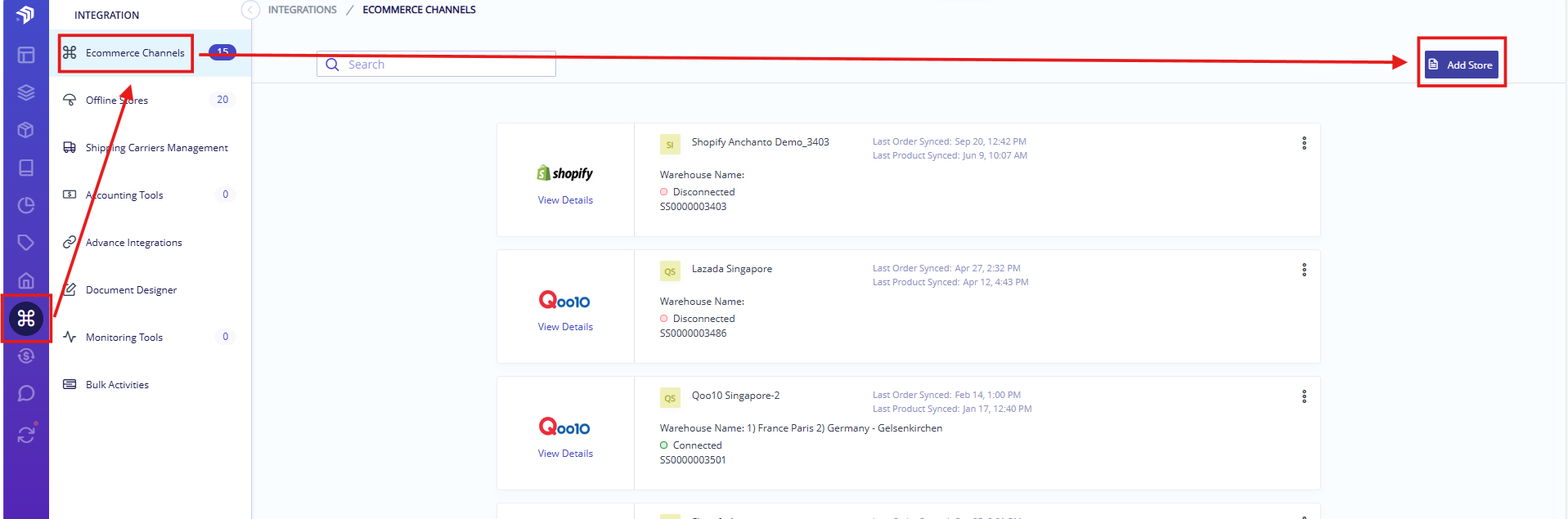Click the Qoo10 logo on Qoo10 Singapore-2 card
Image resolution: width=1568 pixels, height=519 pixels.
564,427
